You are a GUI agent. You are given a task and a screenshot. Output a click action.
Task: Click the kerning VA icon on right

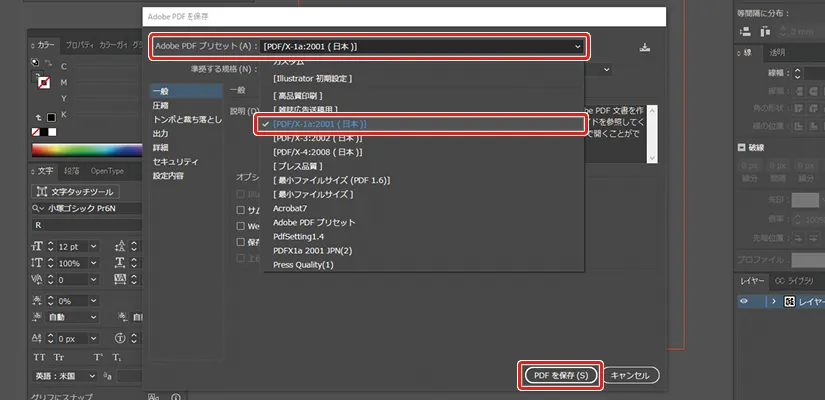tap(120, 279)
